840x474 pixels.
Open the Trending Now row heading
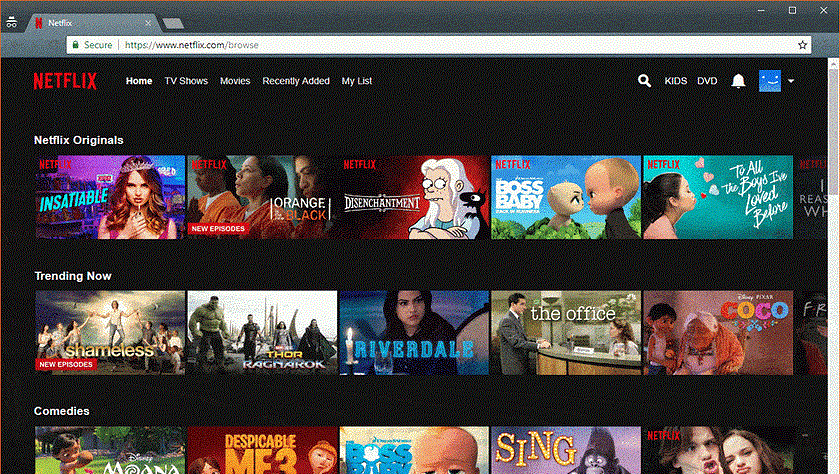coord(73,276)
